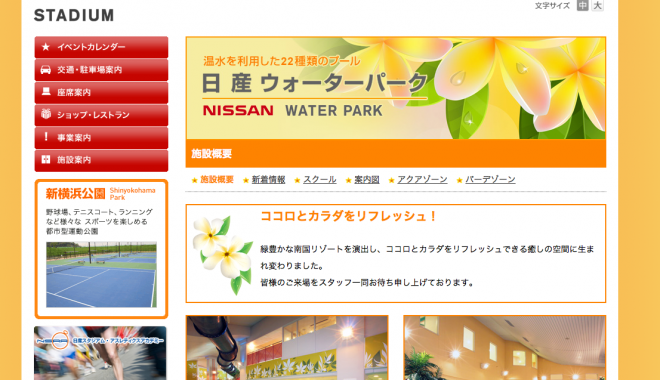Open the スクール link
The width and height of the screenshot is (660, 380).
[320, 180]
